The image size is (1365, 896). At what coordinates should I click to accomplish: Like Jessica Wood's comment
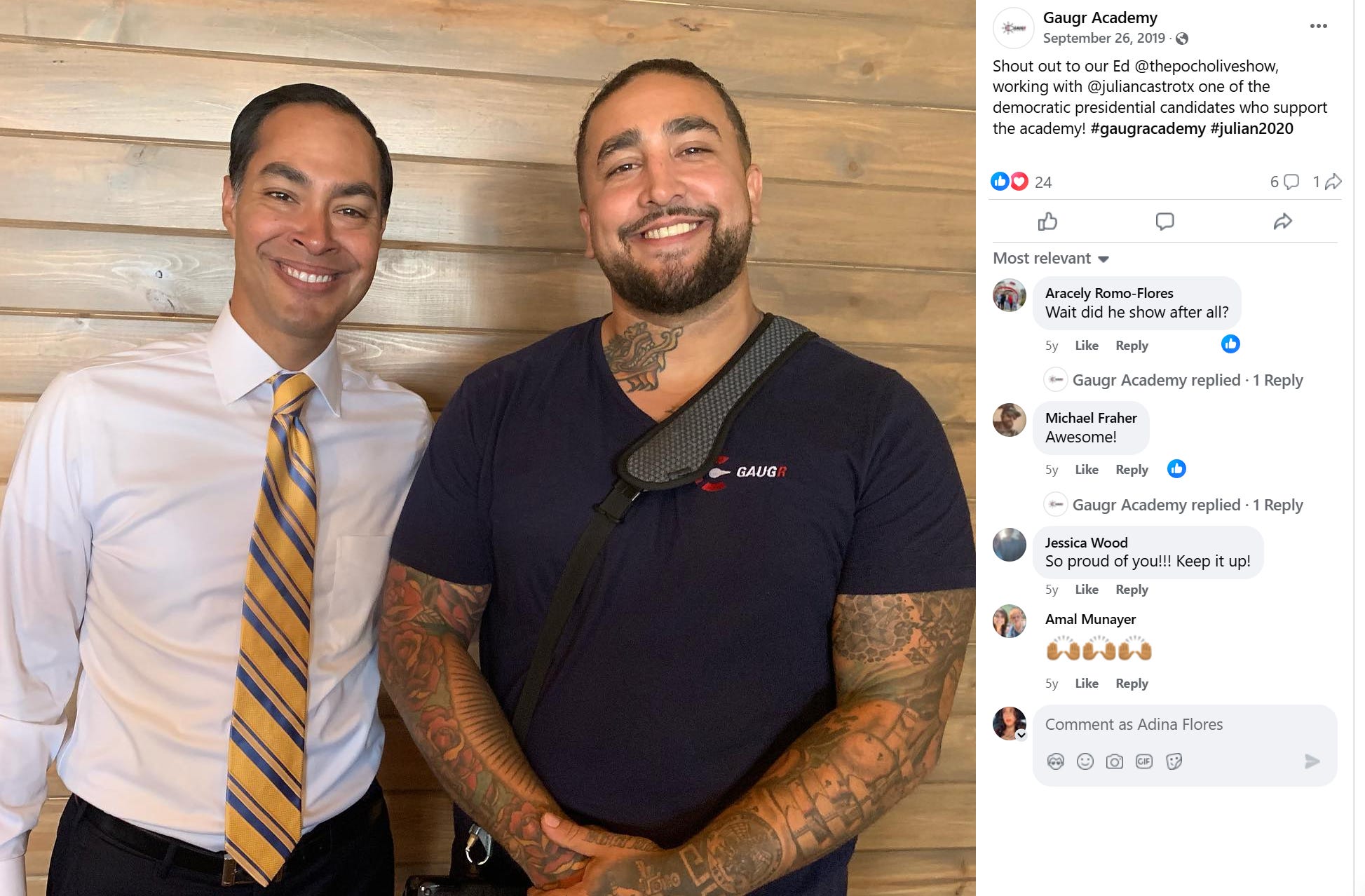point(1086,590)
